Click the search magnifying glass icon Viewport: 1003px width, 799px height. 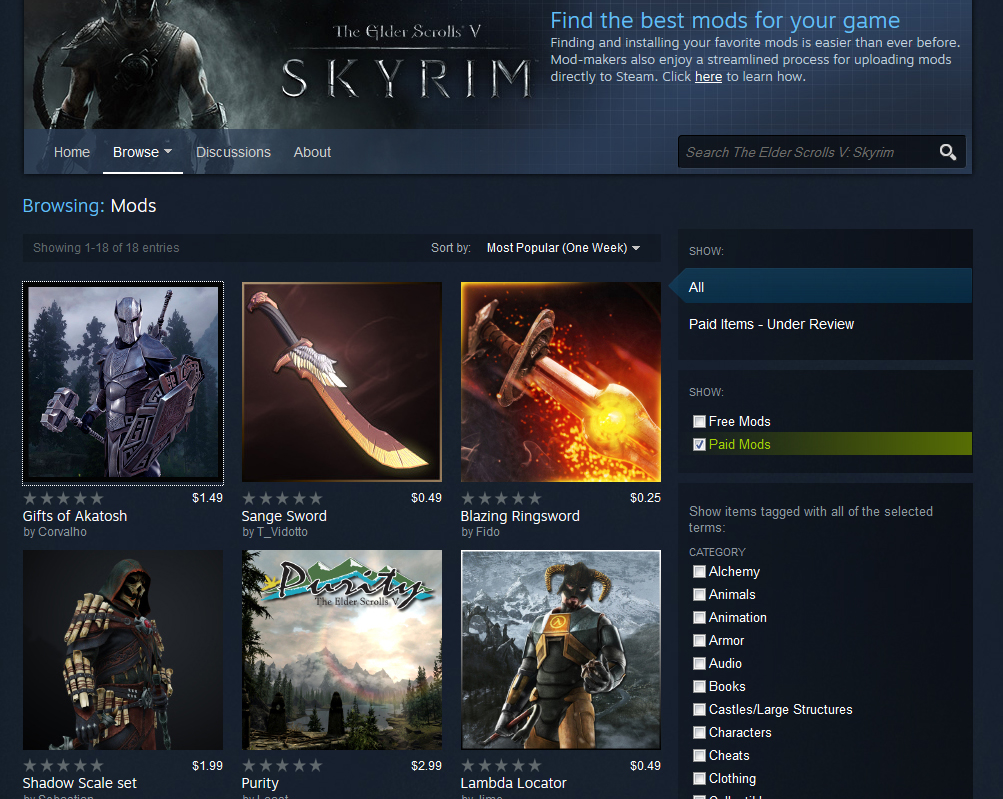[x=947, y=152]
